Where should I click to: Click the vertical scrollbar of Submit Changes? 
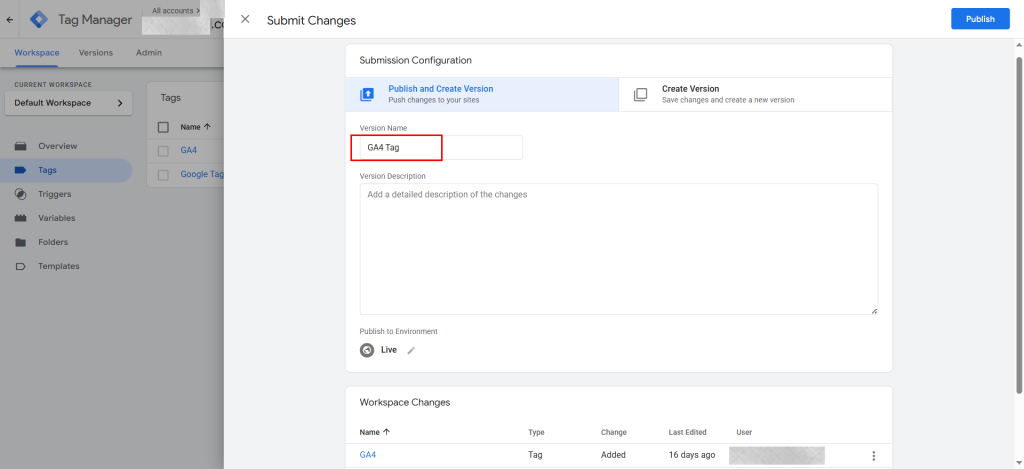1019,225
